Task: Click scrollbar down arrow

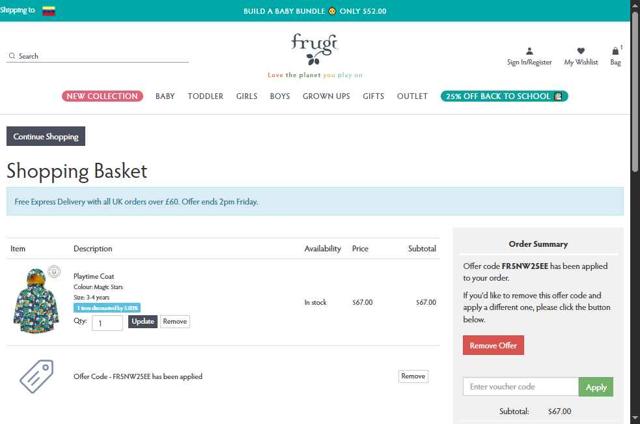Action: coord(635,419)
